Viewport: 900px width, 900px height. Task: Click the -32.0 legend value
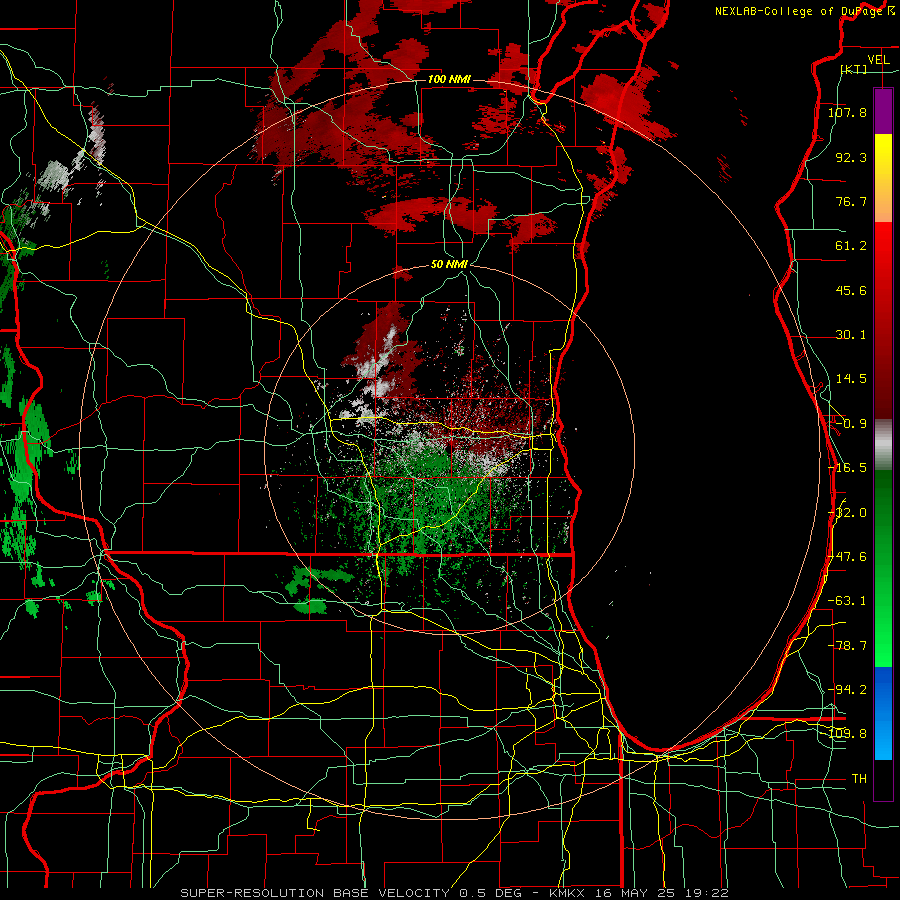(x=847, y=513)
